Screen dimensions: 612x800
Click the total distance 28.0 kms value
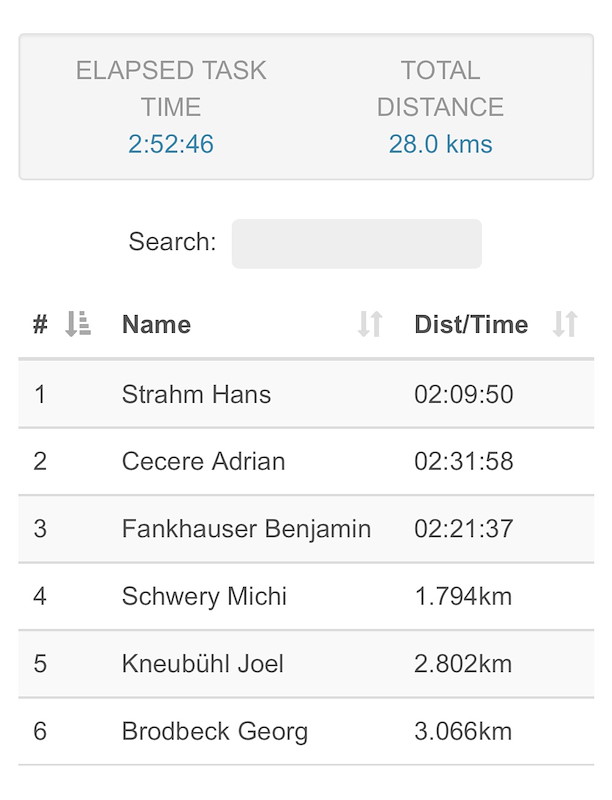[x=441, y=144]
